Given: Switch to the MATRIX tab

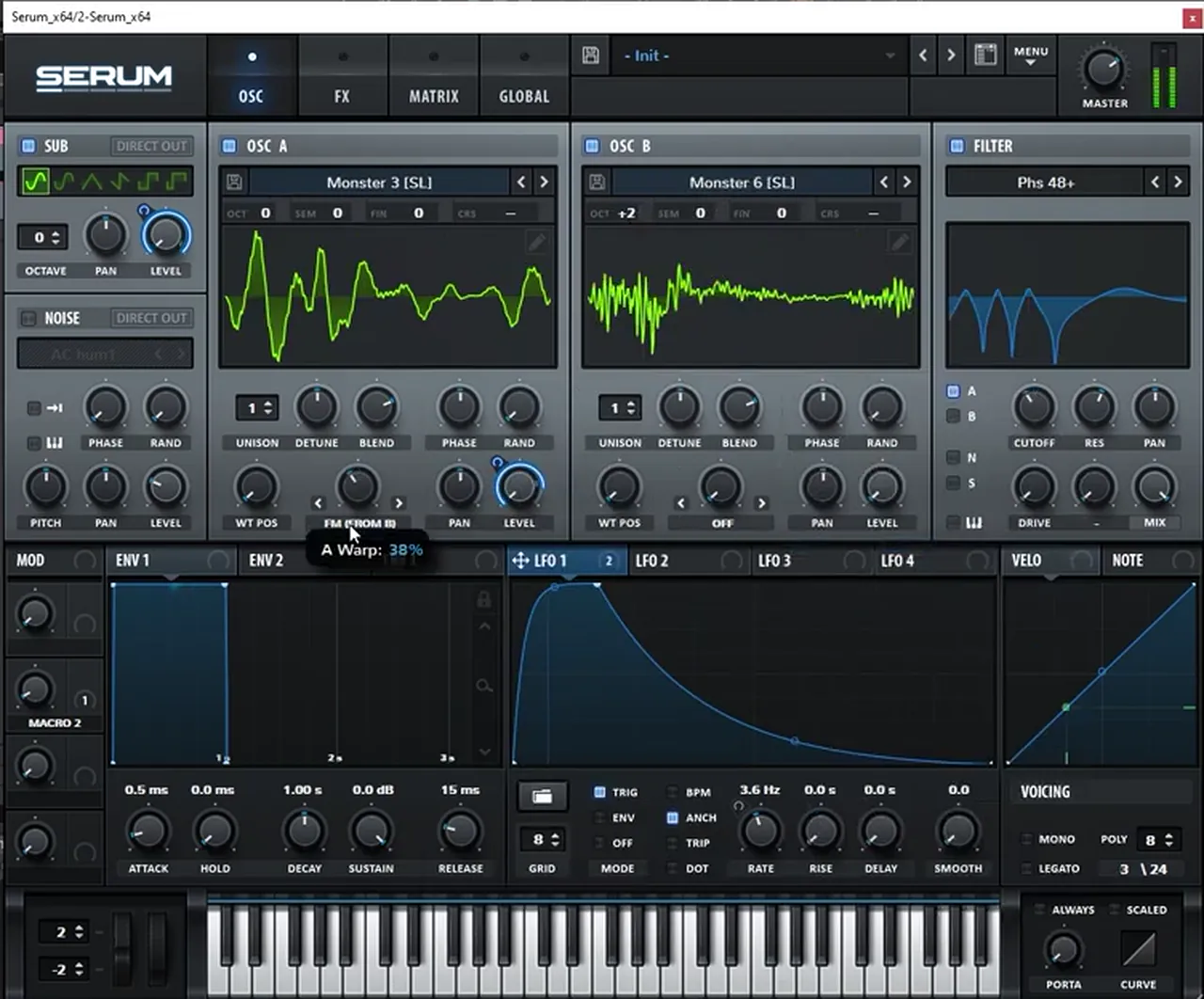Looking at the screenshot, I should [x=434, y=77].
